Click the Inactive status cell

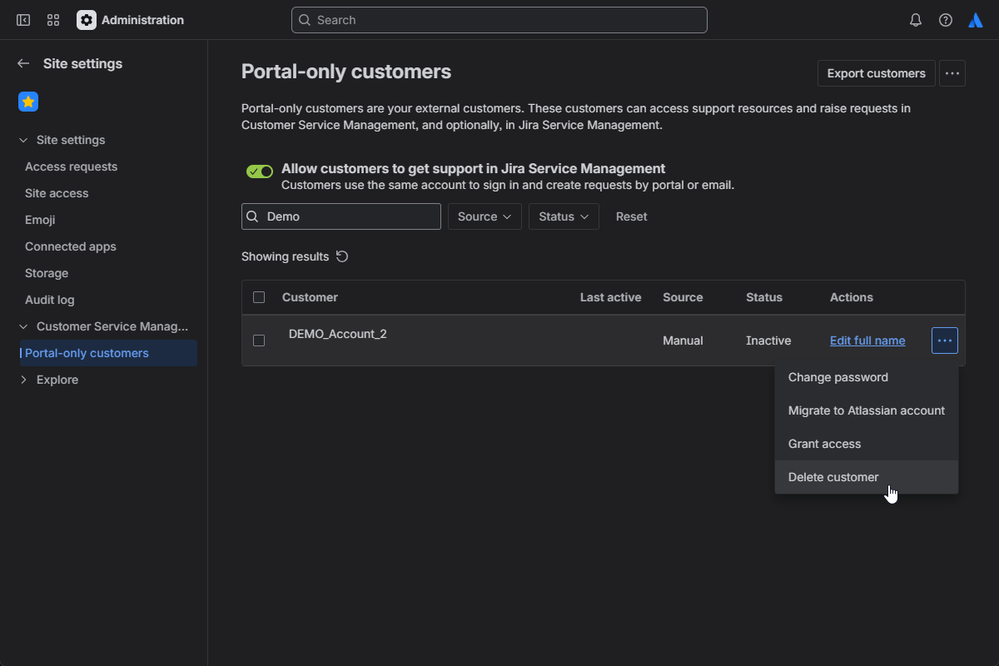pos(768,340)
